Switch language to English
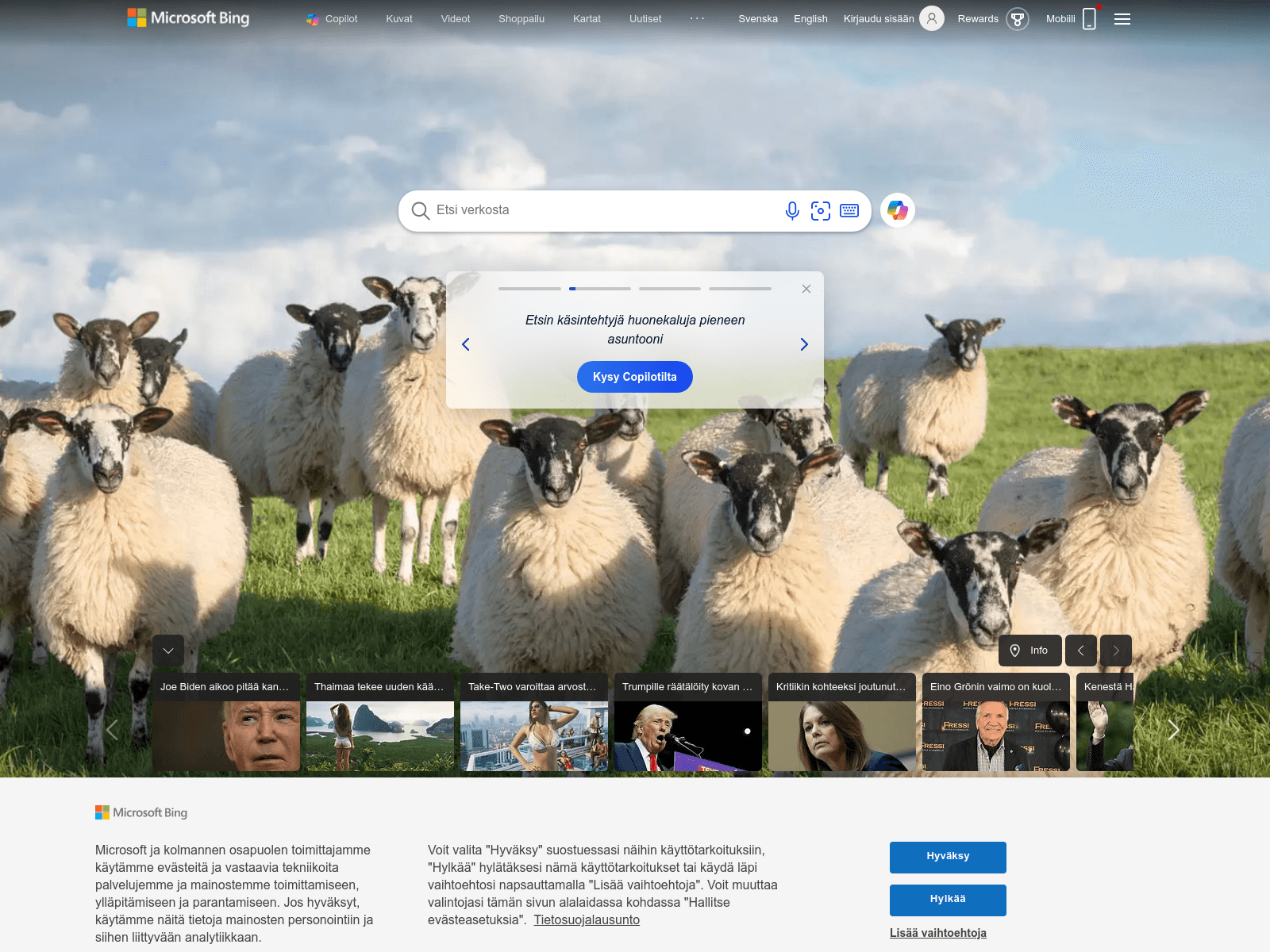 [810, 19]
